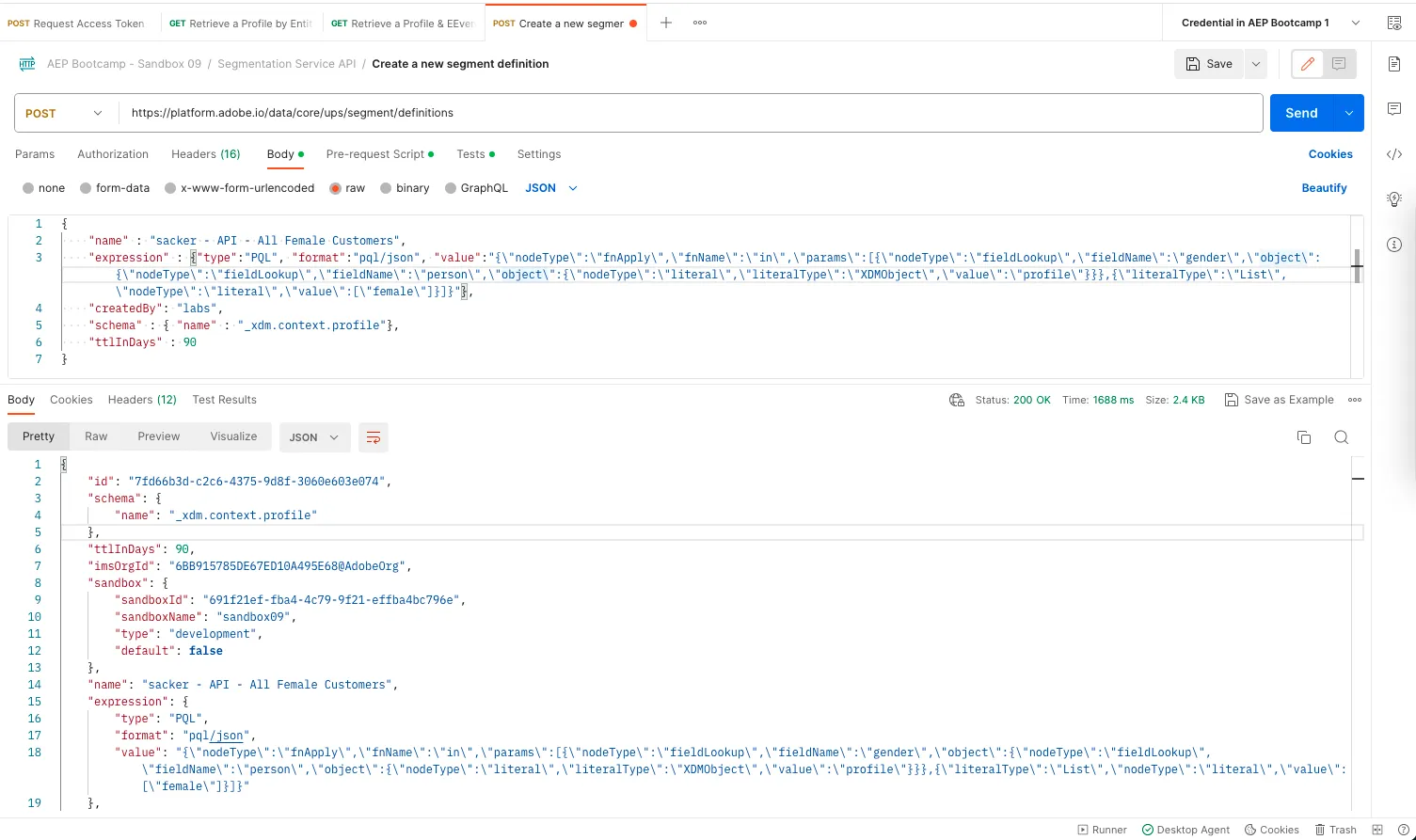The width and height of the screenshot is (1416, 840).
Task: Search the response with magnifier icon
Action: tap(1342, 437)
